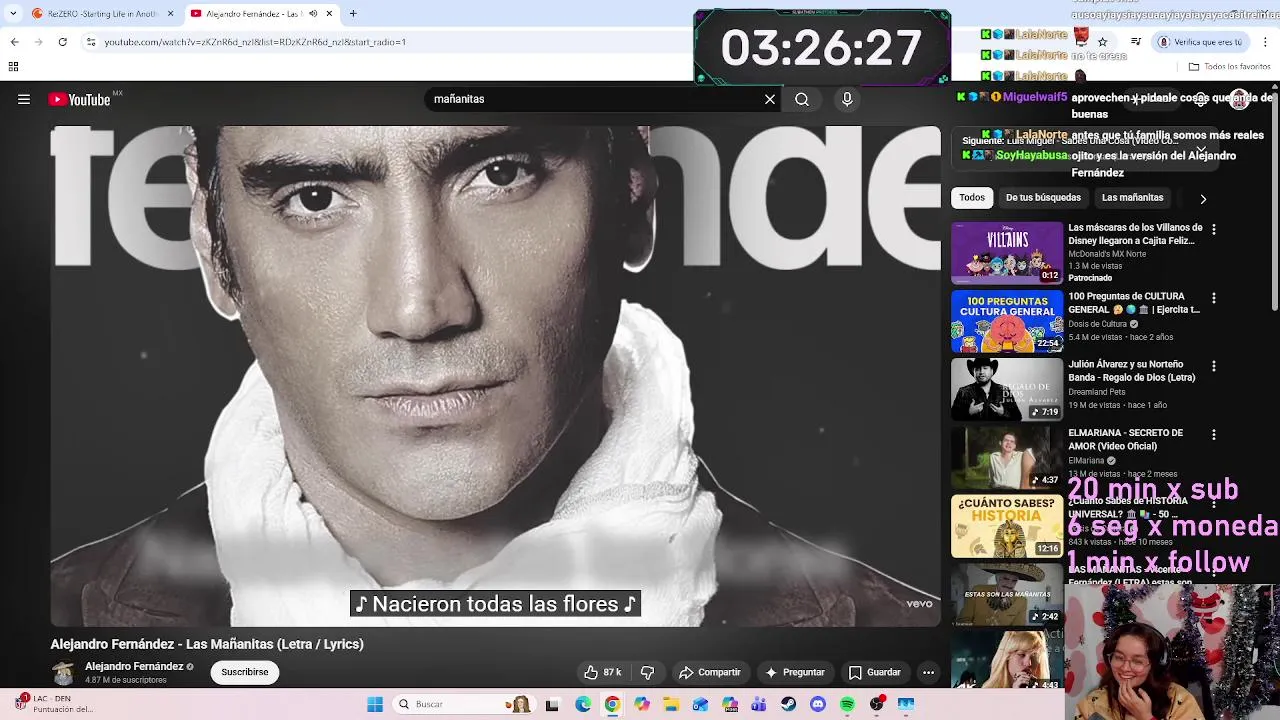Open the YouTube guide hamburger menu
The width and height of the screenshot is (1280, 720).
[24, 99]
